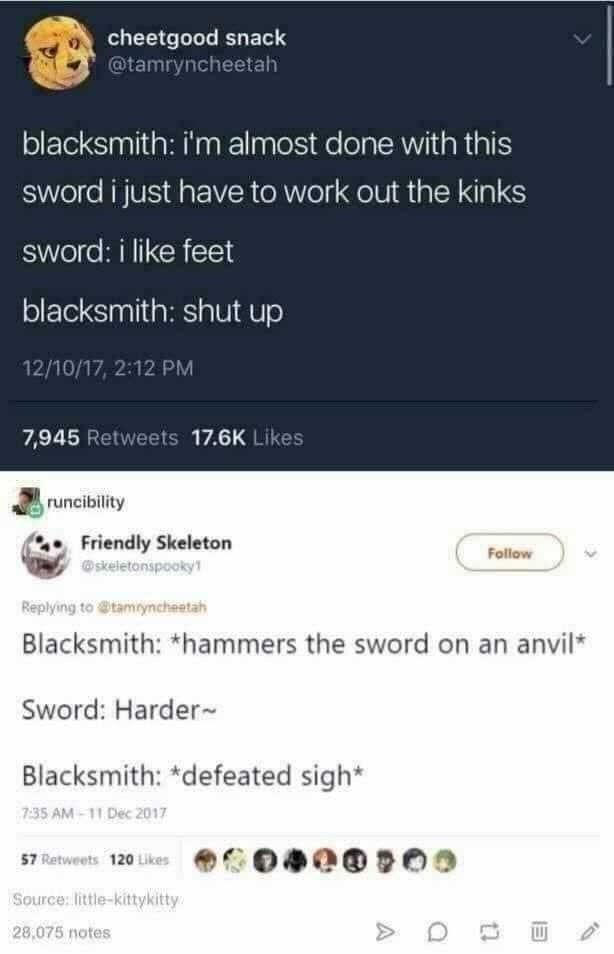Image resolution: width=614 pixels, height=954 pixels.
Task: Open the @skeletonspooky1 profile handle
Action: pos(141,566)
